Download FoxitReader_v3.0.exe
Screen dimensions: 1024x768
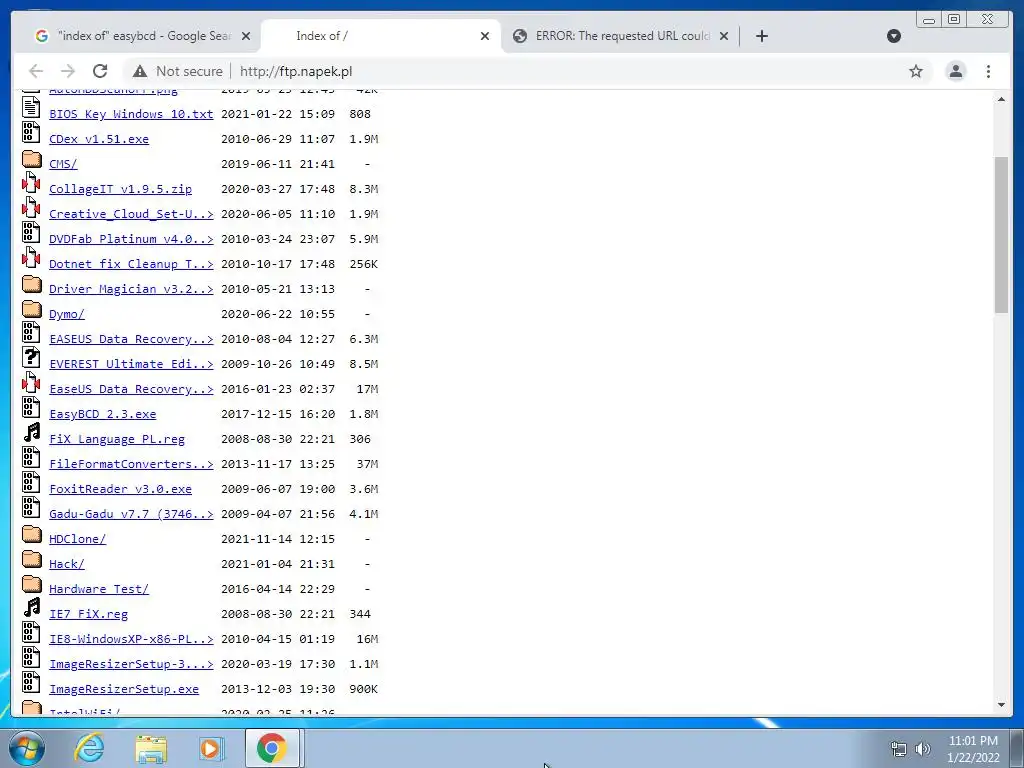click(120, 489)
